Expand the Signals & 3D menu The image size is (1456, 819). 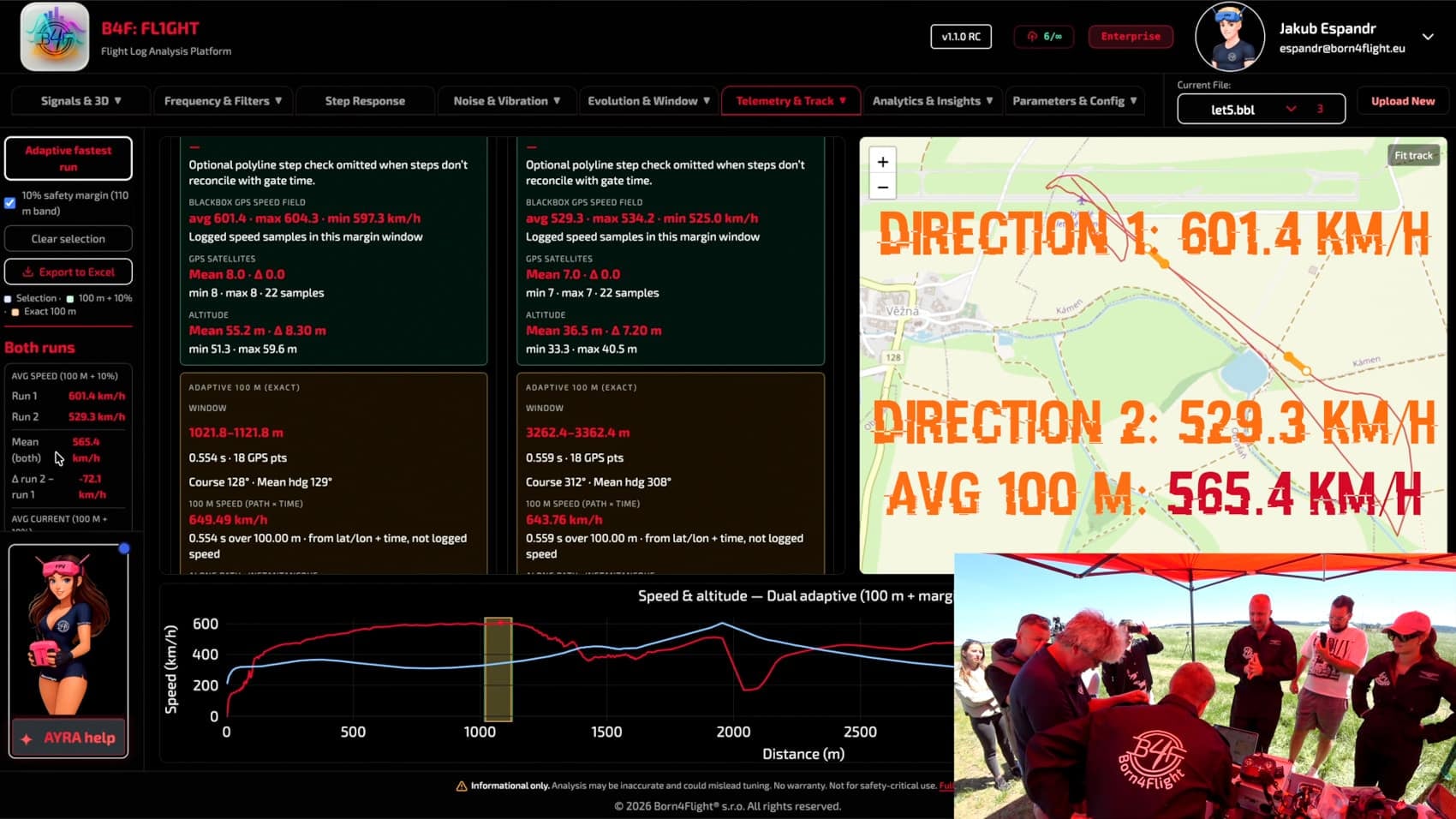pos(81,101)
